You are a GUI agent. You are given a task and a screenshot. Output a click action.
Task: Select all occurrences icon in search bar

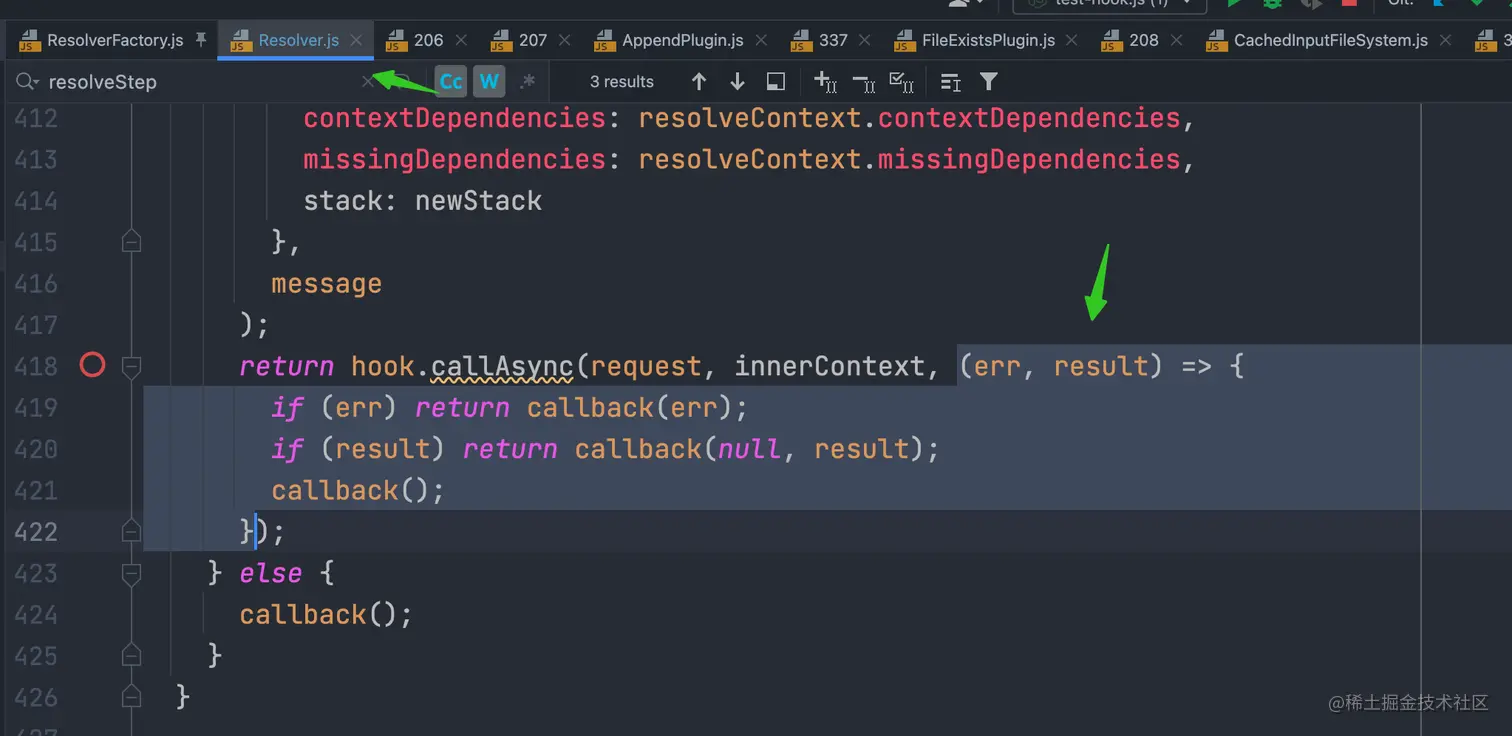coord(902,81)
